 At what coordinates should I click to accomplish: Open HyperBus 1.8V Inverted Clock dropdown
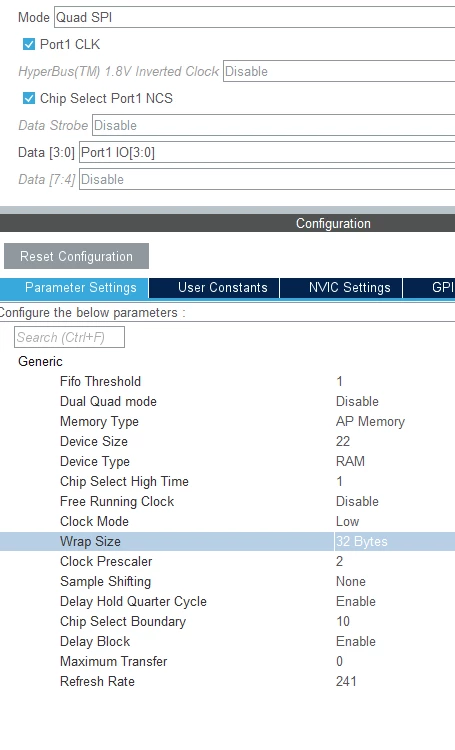pyautogui.click(x=339, y=71)
